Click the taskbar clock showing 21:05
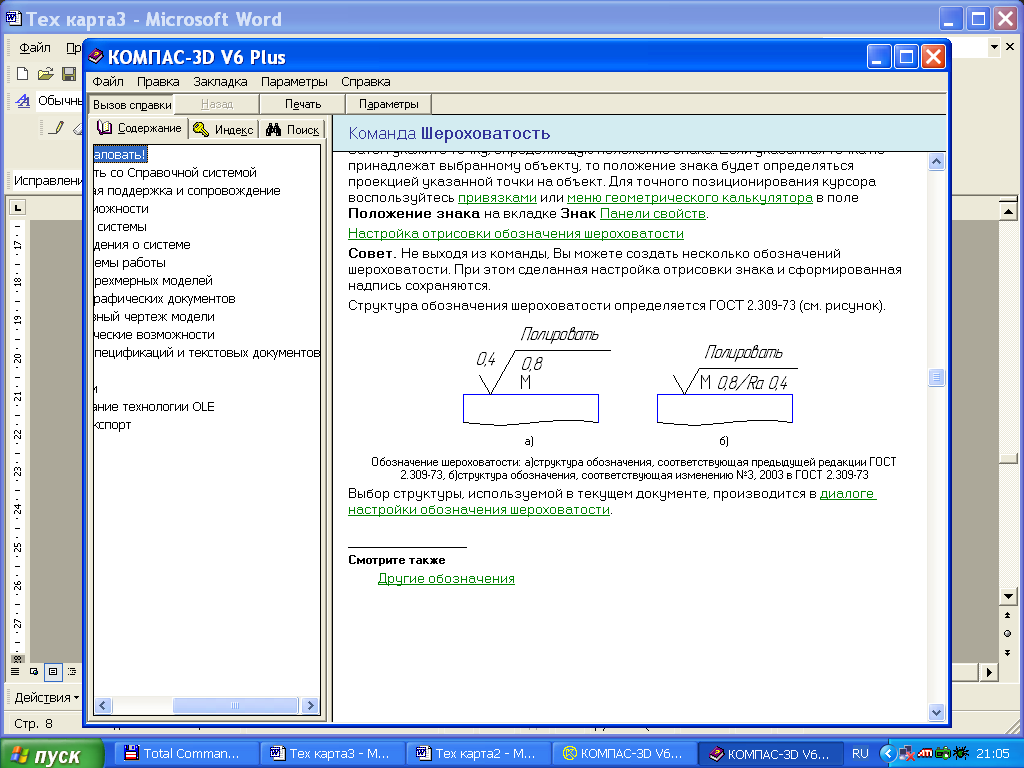 coord(993,754)
